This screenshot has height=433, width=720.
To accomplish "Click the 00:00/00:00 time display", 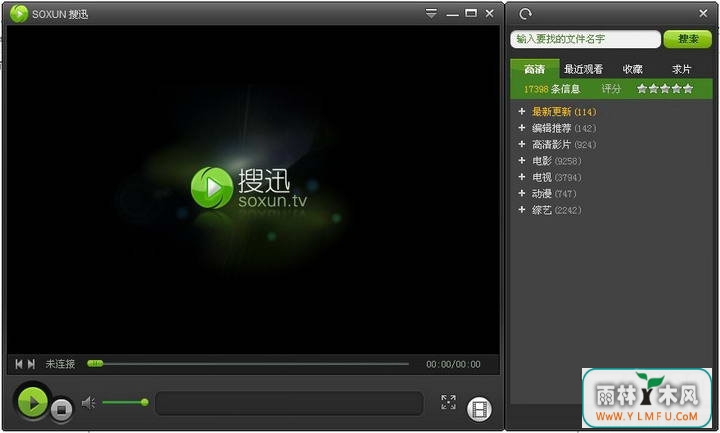I will click(x=453, y=364).
